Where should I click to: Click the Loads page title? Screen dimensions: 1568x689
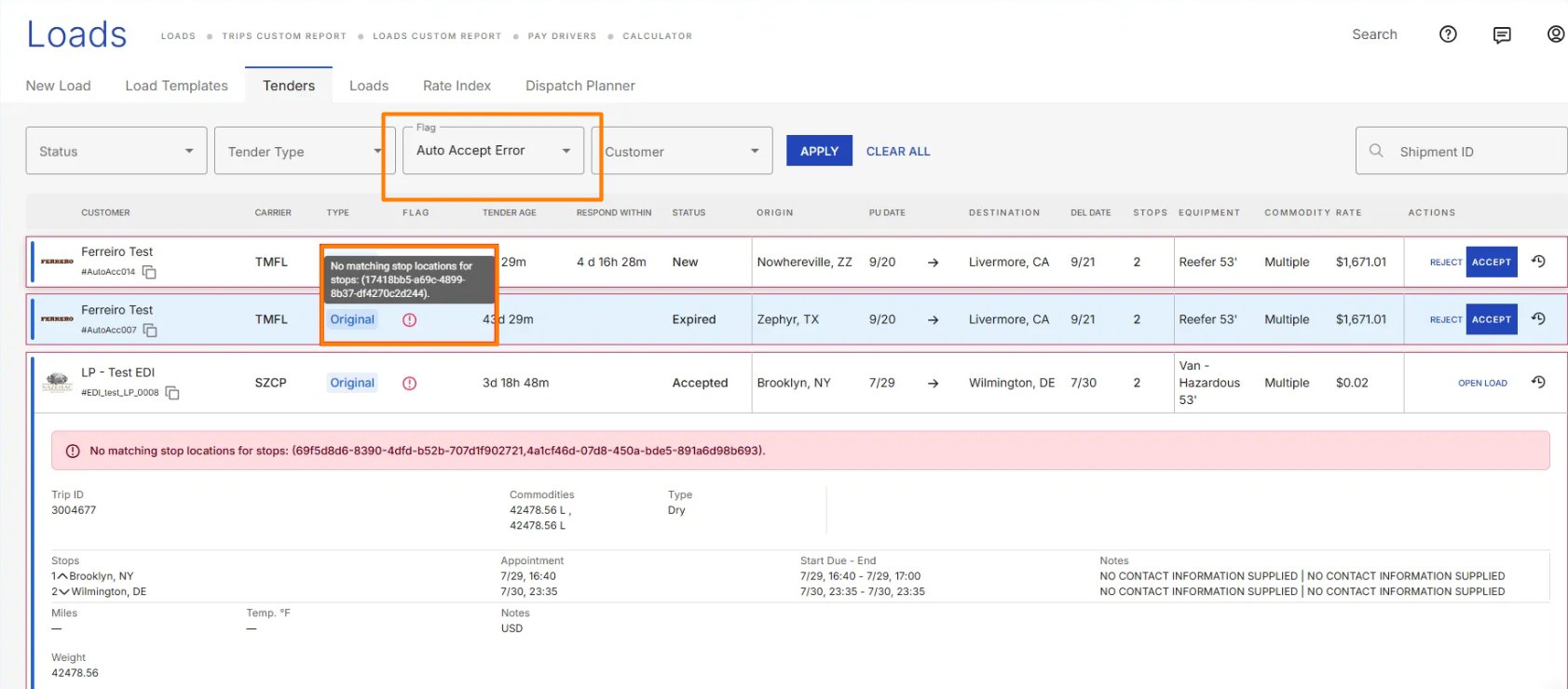coord(76,34)
